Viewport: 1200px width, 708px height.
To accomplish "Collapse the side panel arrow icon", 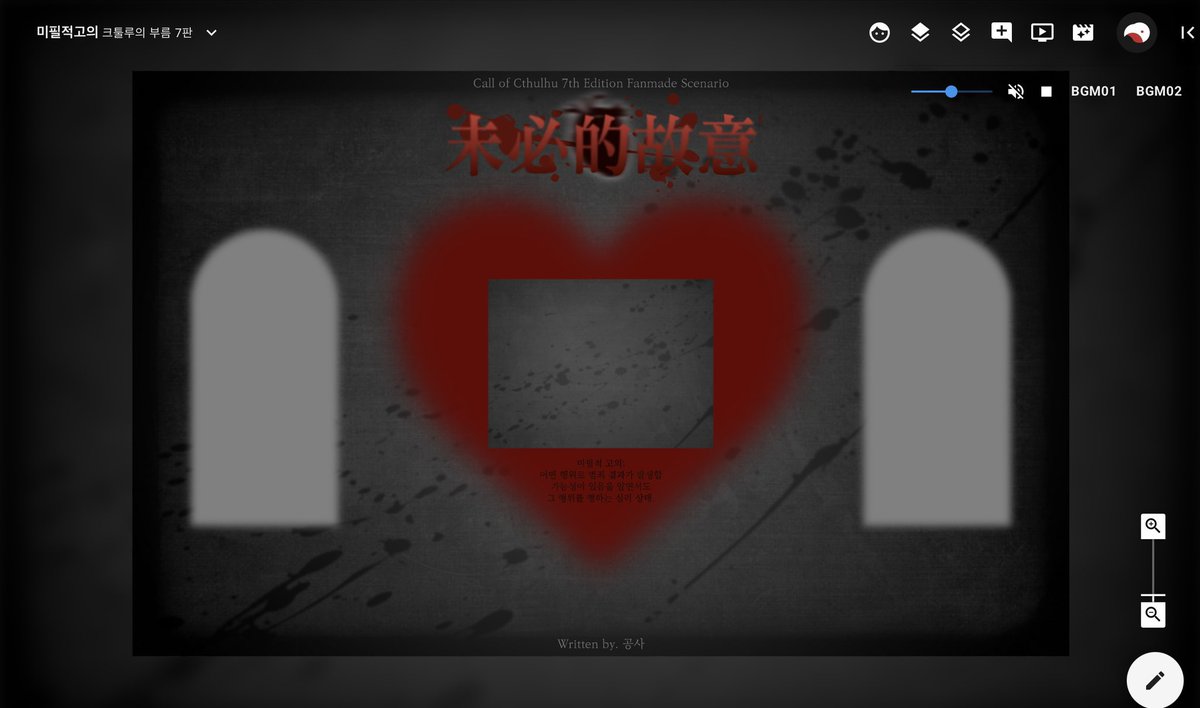I will pyautogui.click(x=1188, y=32).
